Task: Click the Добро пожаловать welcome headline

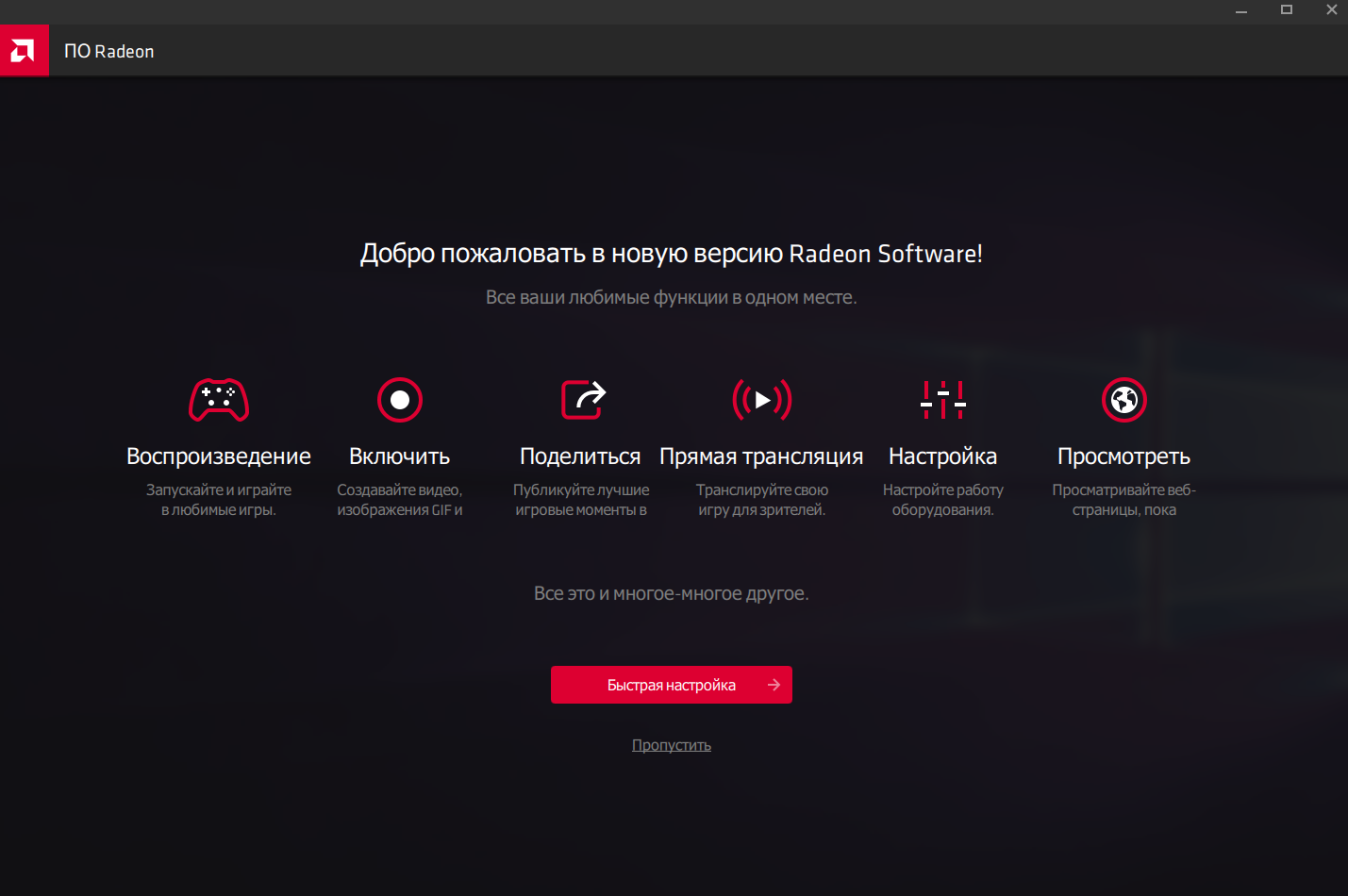Action: (672, 254)
